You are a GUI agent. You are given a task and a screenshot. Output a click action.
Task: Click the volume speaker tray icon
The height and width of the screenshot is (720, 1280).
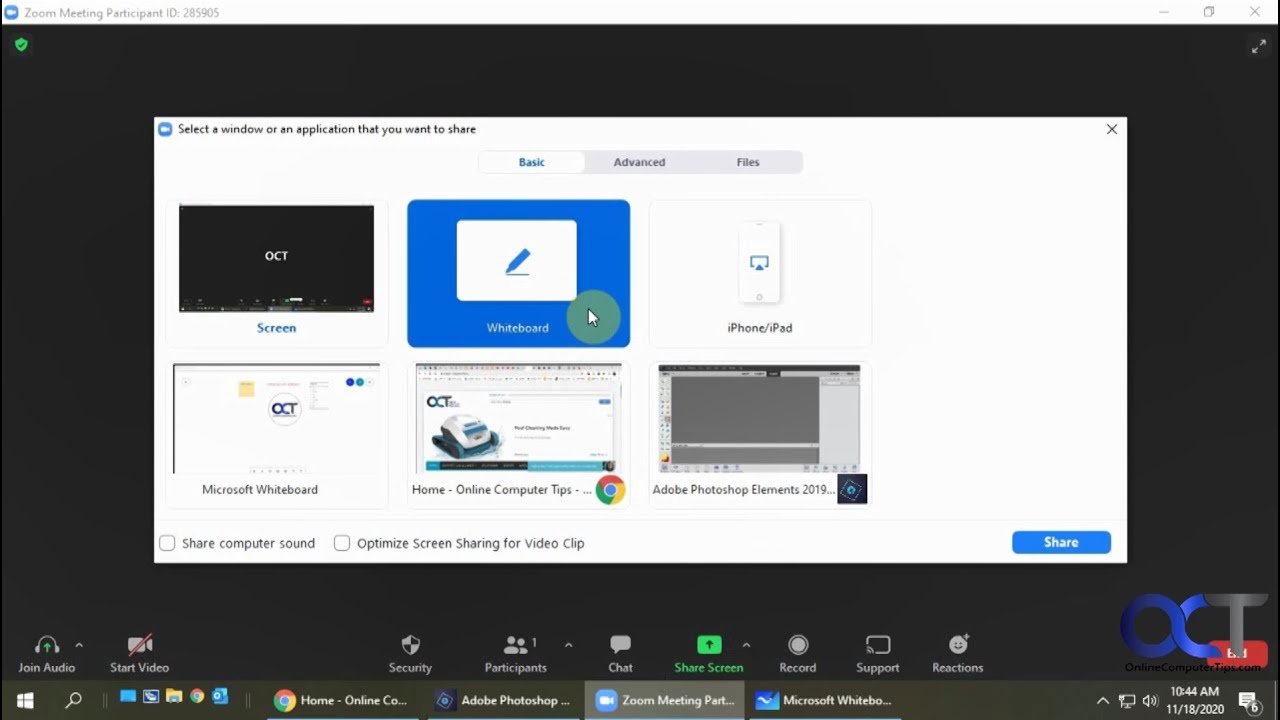click(x=1150, y=701)
